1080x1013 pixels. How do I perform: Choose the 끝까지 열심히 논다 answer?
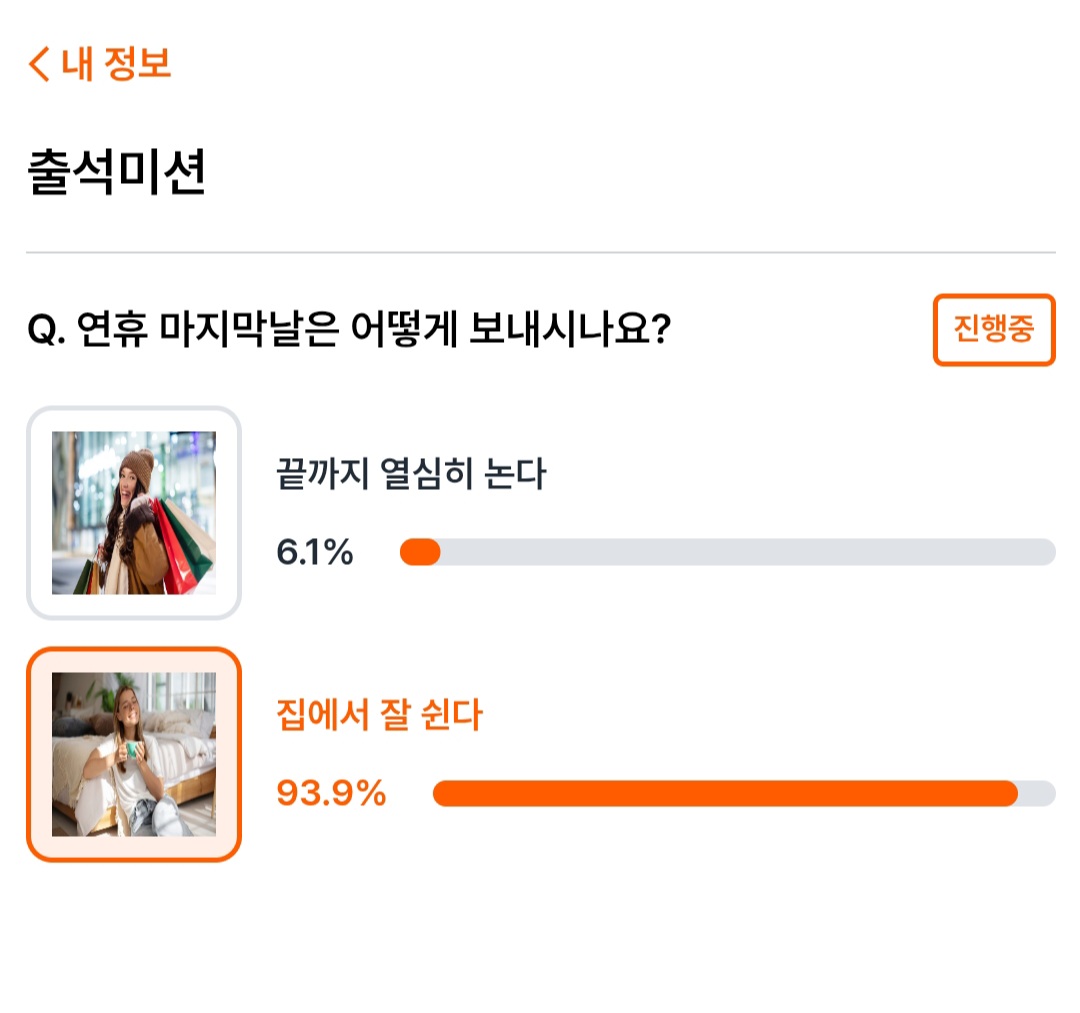click(x=411, y=473)
